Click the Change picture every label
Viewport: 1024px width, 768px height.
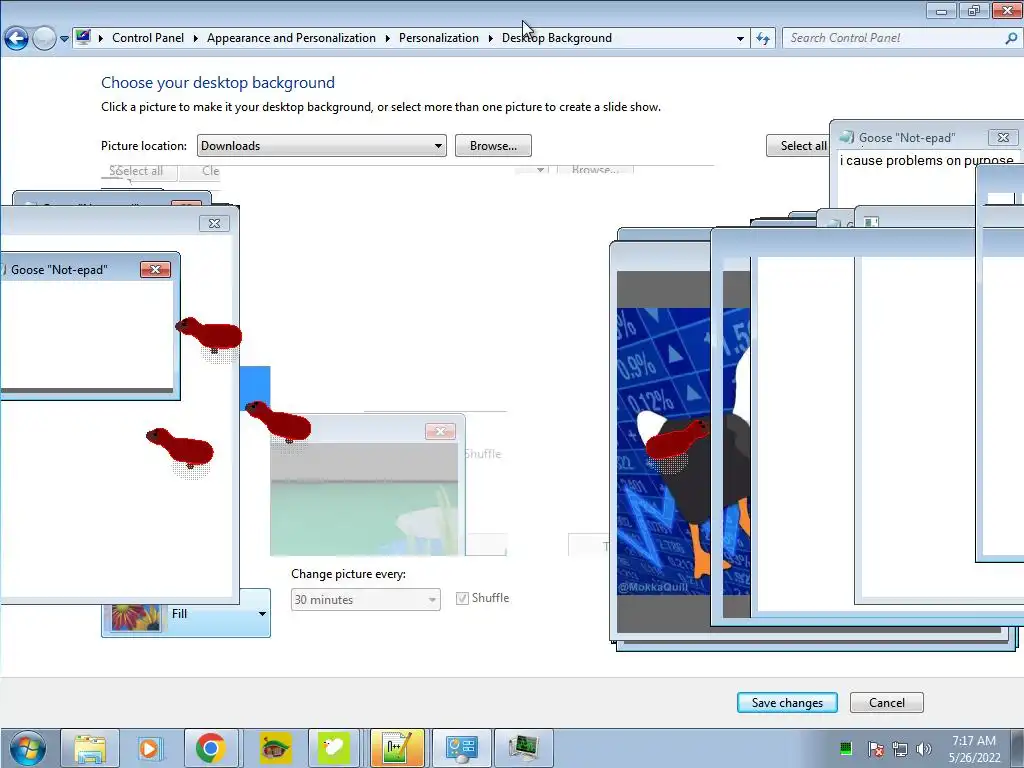click(x=348, y=574)
